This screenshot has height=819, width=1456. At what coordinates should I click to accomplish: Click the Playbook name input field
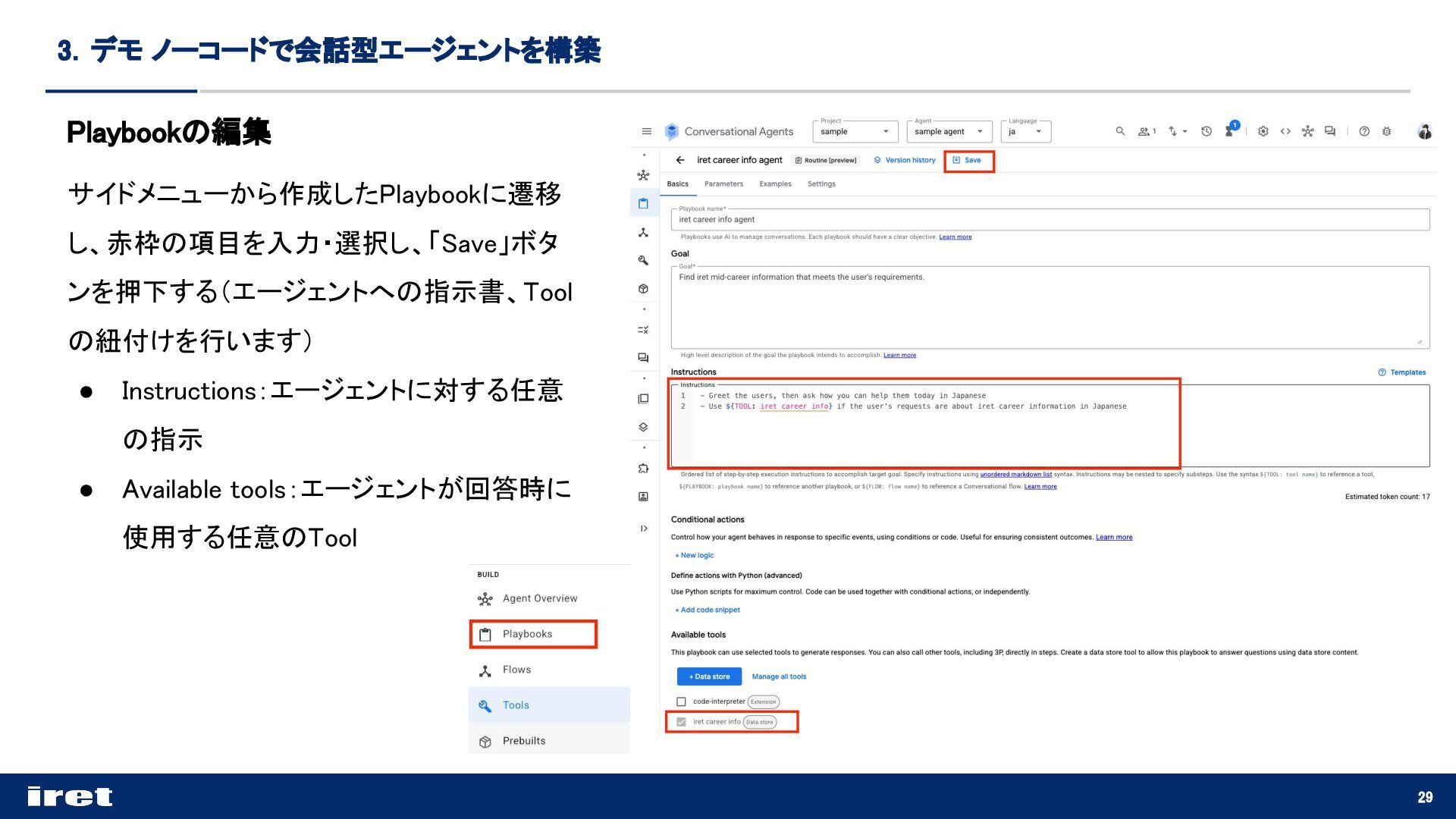[x=1050, y=220]
